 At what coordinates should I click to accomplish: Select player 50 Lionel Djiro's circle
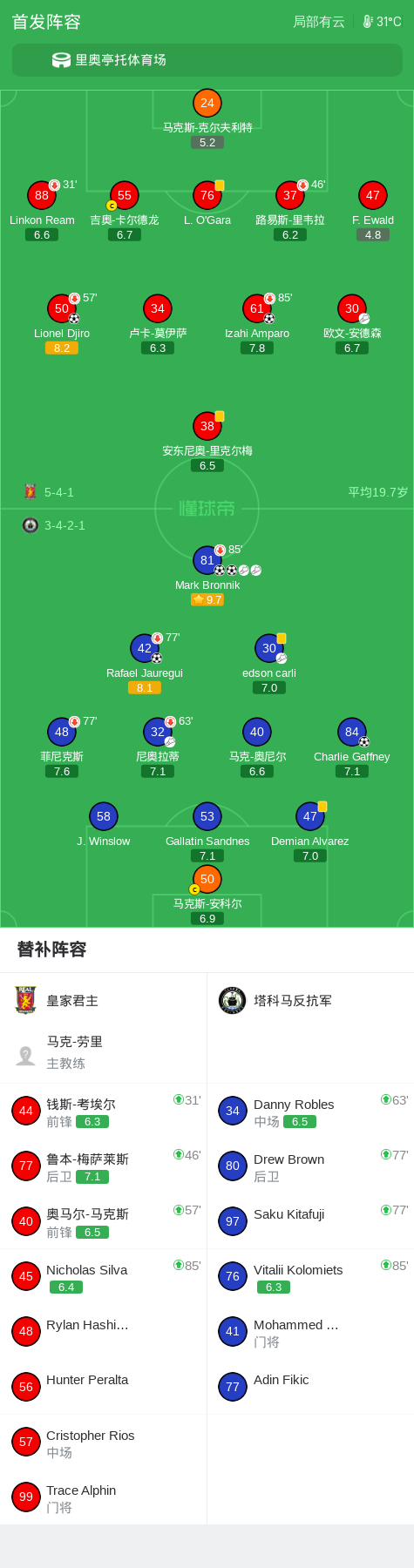pos(62,308)
